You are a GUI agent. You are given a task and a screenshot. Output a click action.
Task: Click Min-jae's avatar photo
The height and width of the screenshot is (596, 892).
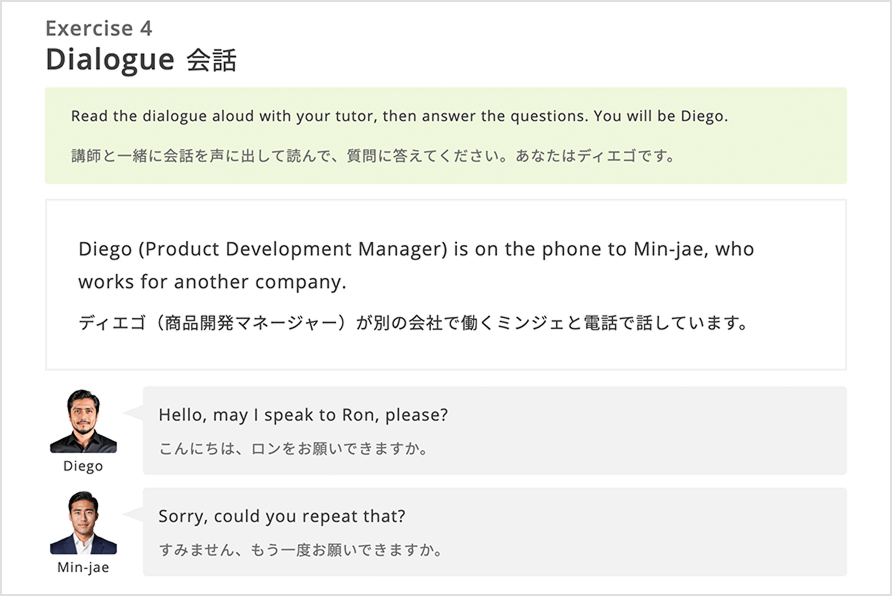pos(83,522)
